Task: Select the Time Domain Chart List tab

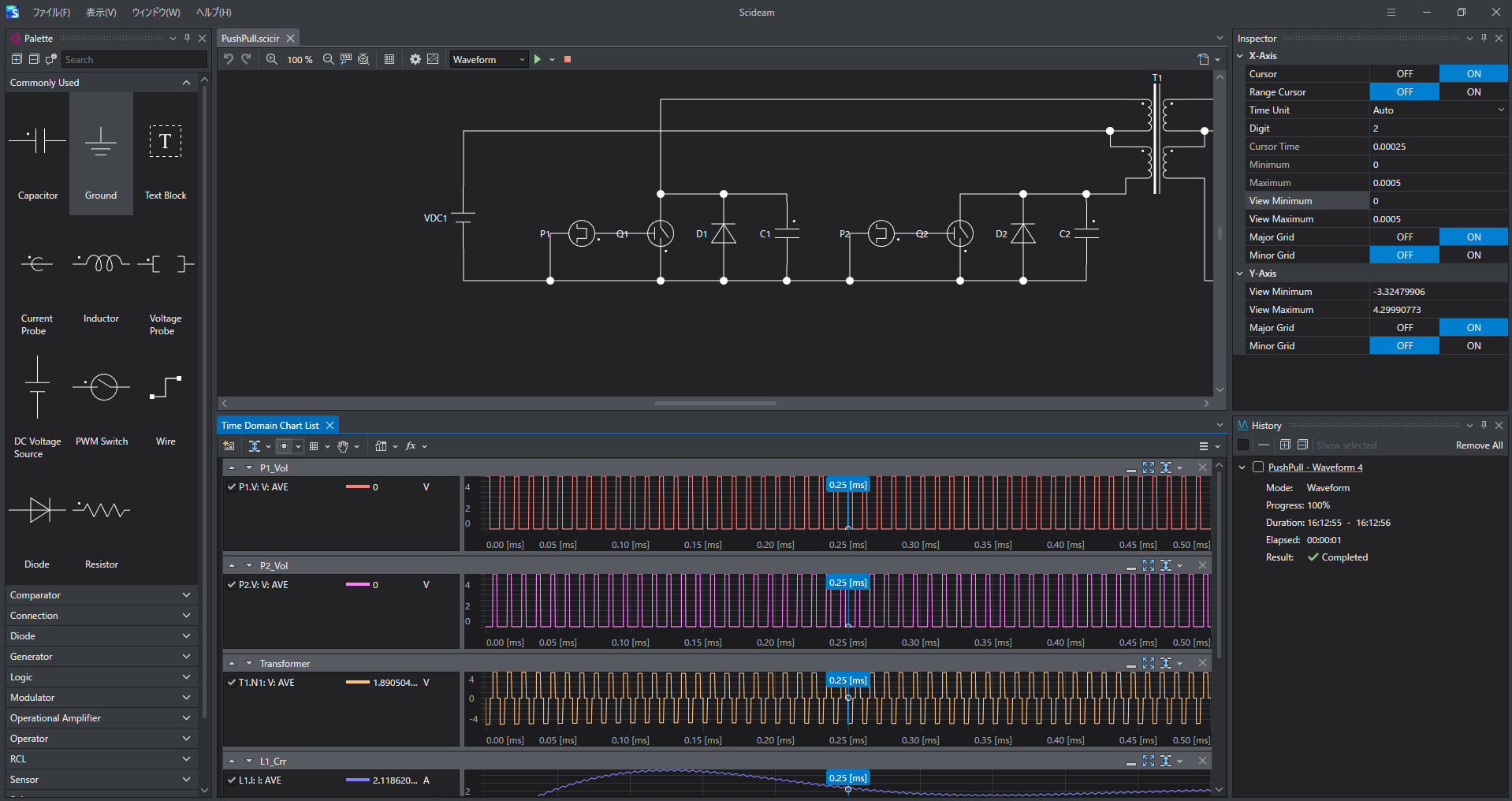Action: click(270, 426)
